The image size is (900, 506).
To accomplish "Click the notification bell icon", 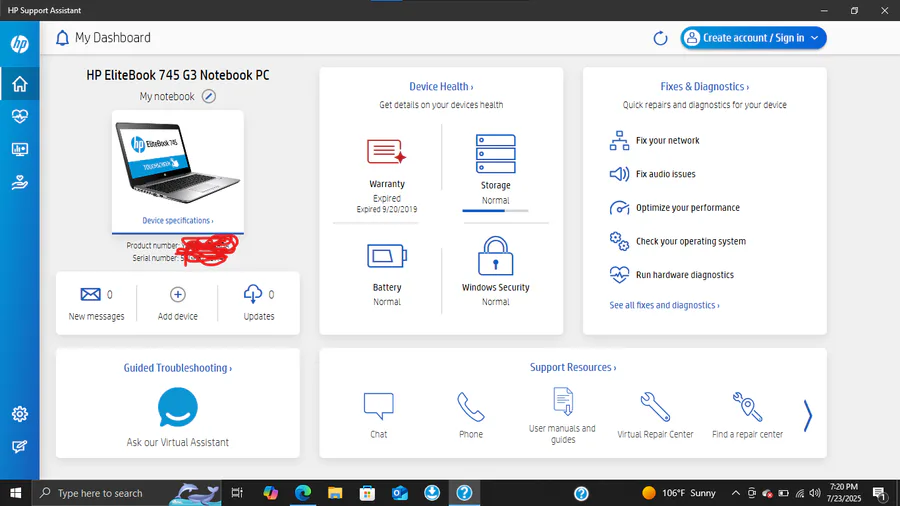I will 62,38.
